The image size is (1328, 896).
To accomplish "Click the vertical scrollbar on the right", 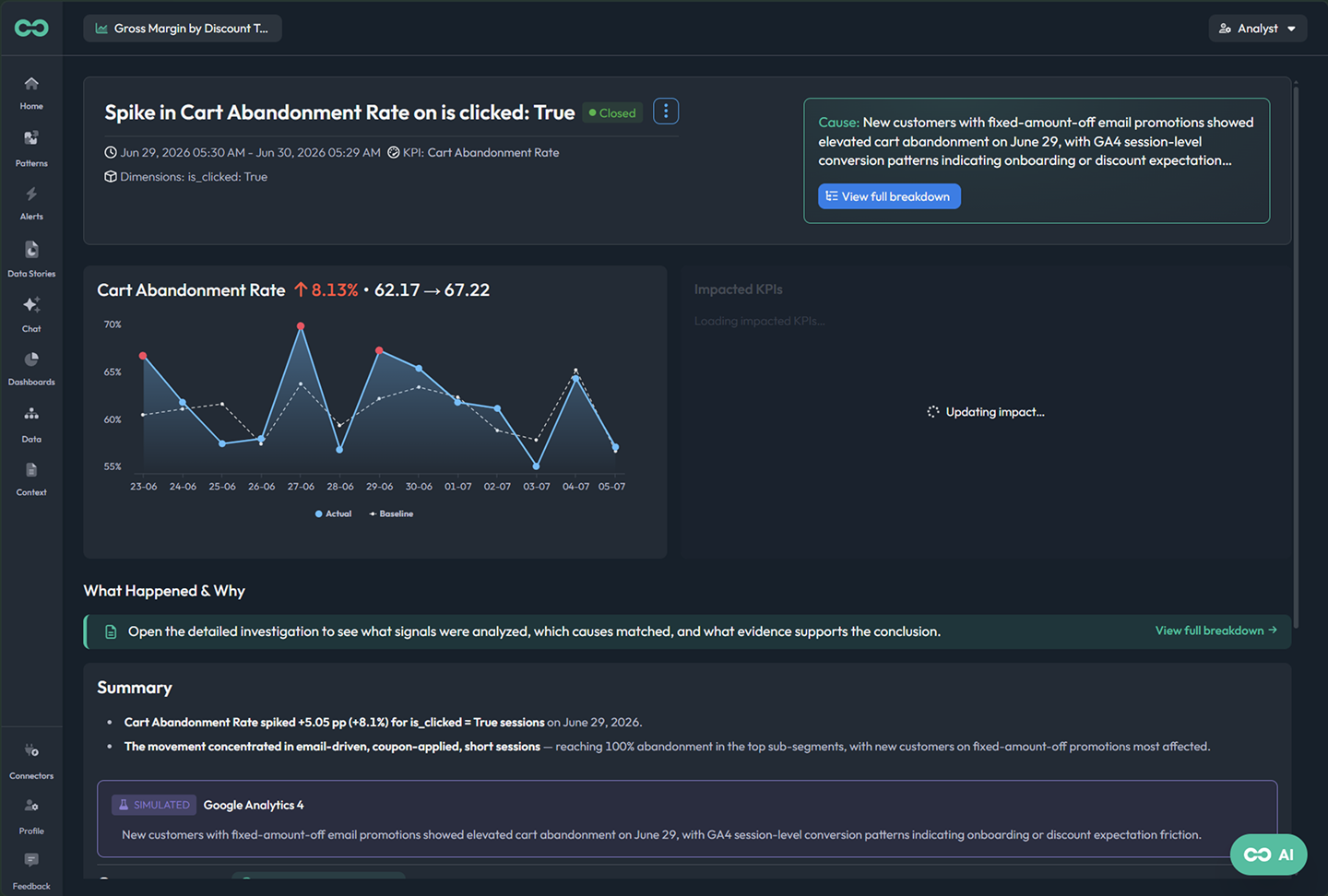I will (x=1296, y=356).
